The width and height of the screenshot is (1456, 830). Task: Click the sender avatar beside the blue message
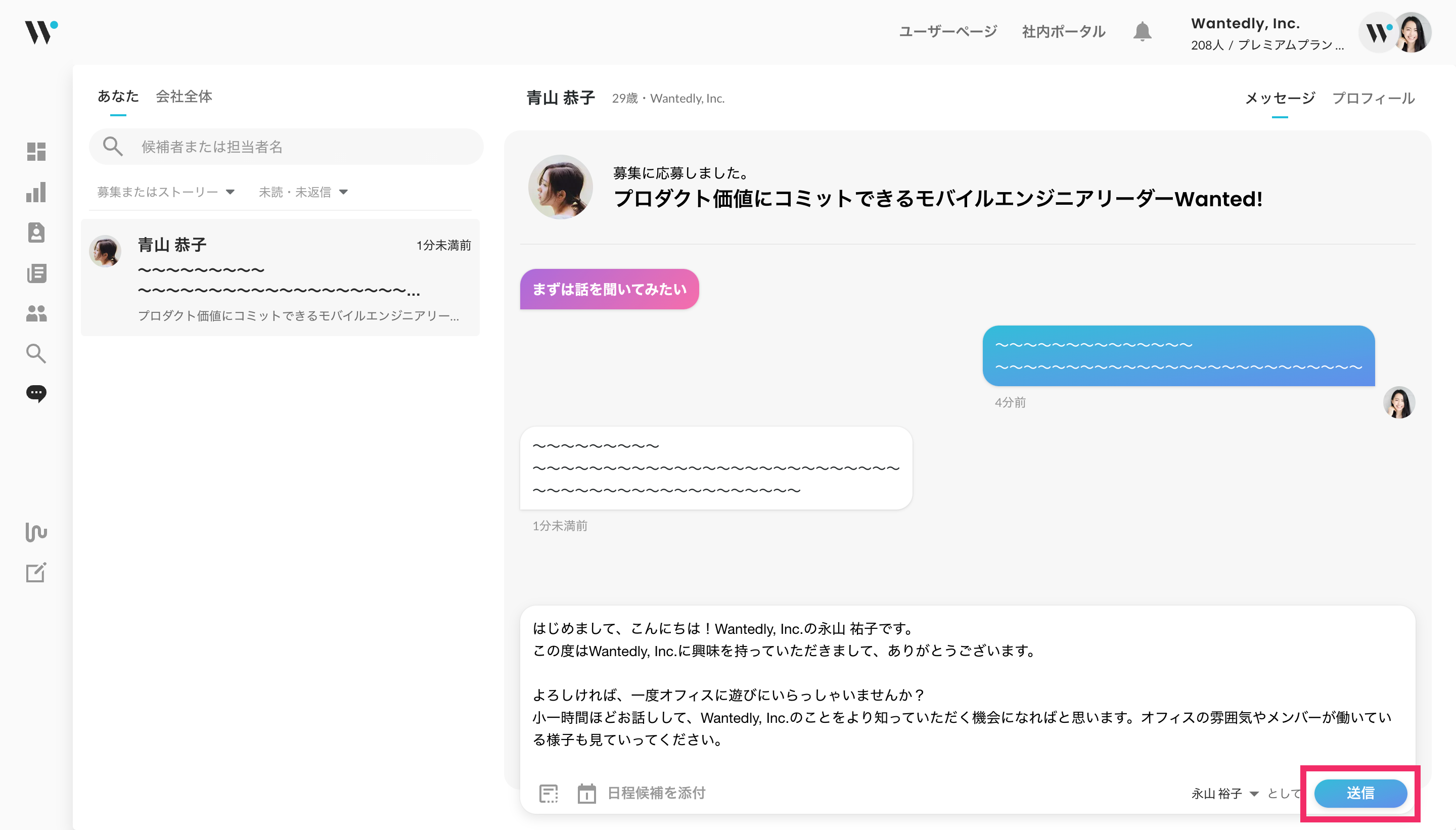(x=1398, y=402)
